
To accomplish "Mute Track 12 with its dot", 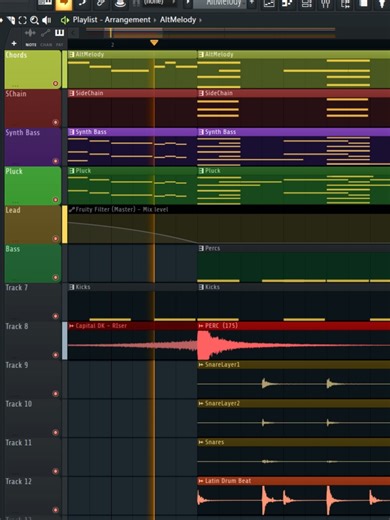I will 56,510.
